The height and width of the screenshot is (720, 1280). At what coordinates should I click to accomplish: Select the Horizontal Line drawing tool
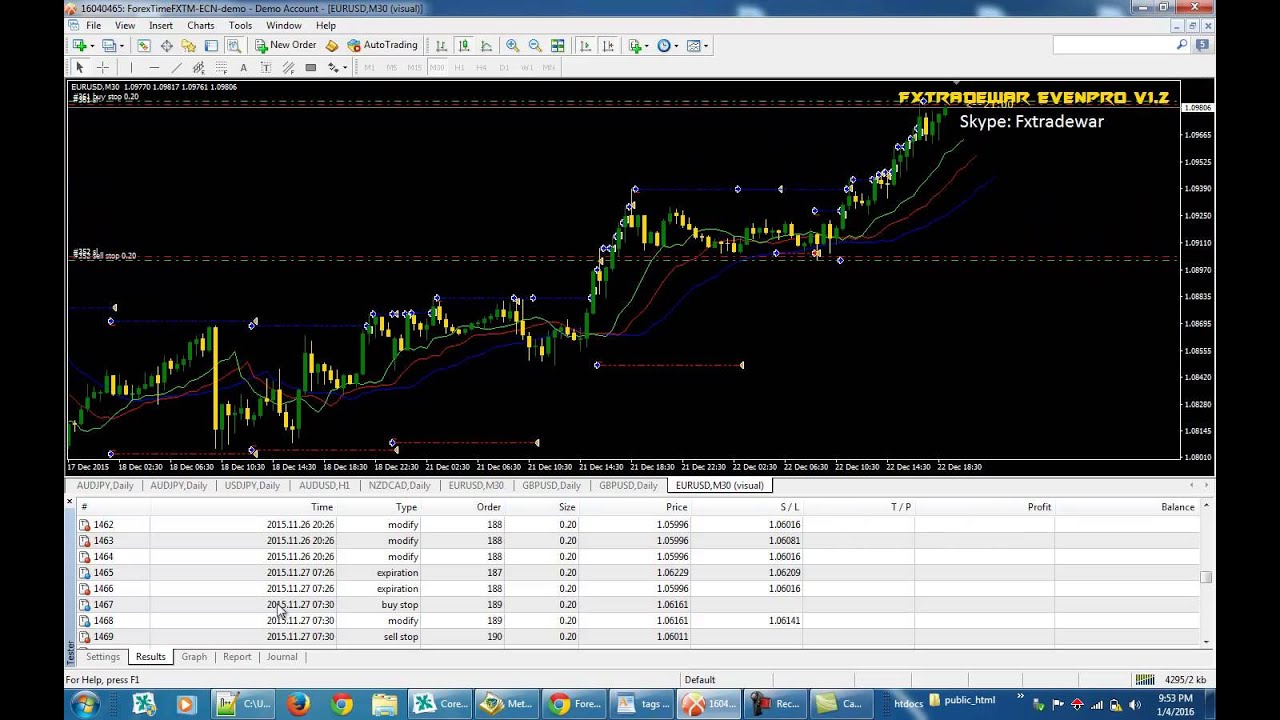point(154,68)
